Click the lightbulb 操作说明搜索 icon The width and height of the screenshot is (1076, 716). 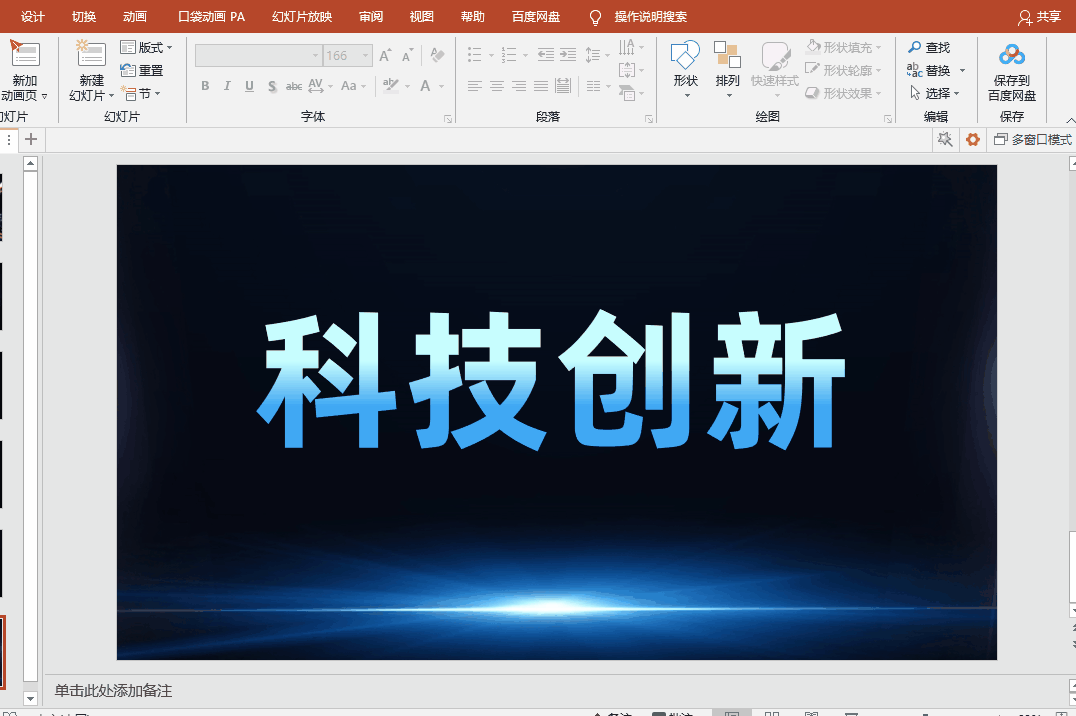tap(595, 17)
